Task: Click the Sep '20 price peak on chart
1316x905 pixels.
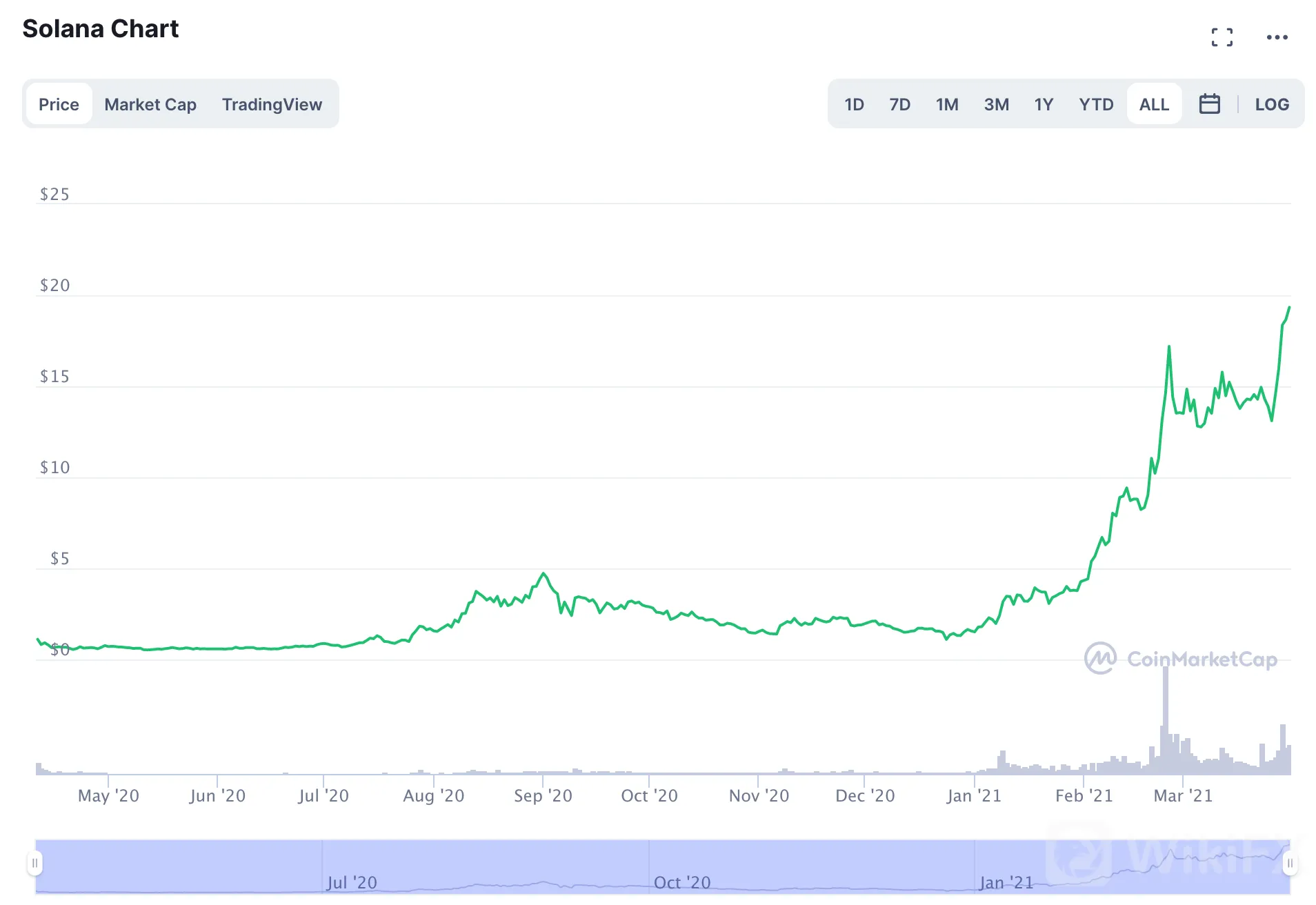Action: tap(544, 574)
